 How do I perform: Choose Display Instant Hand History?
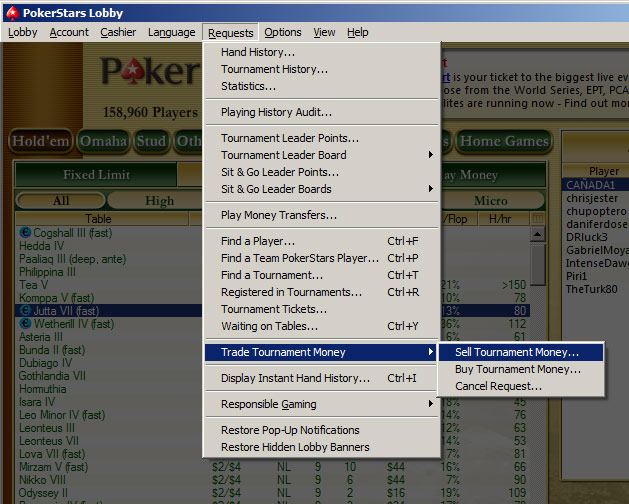click(321, 378)
